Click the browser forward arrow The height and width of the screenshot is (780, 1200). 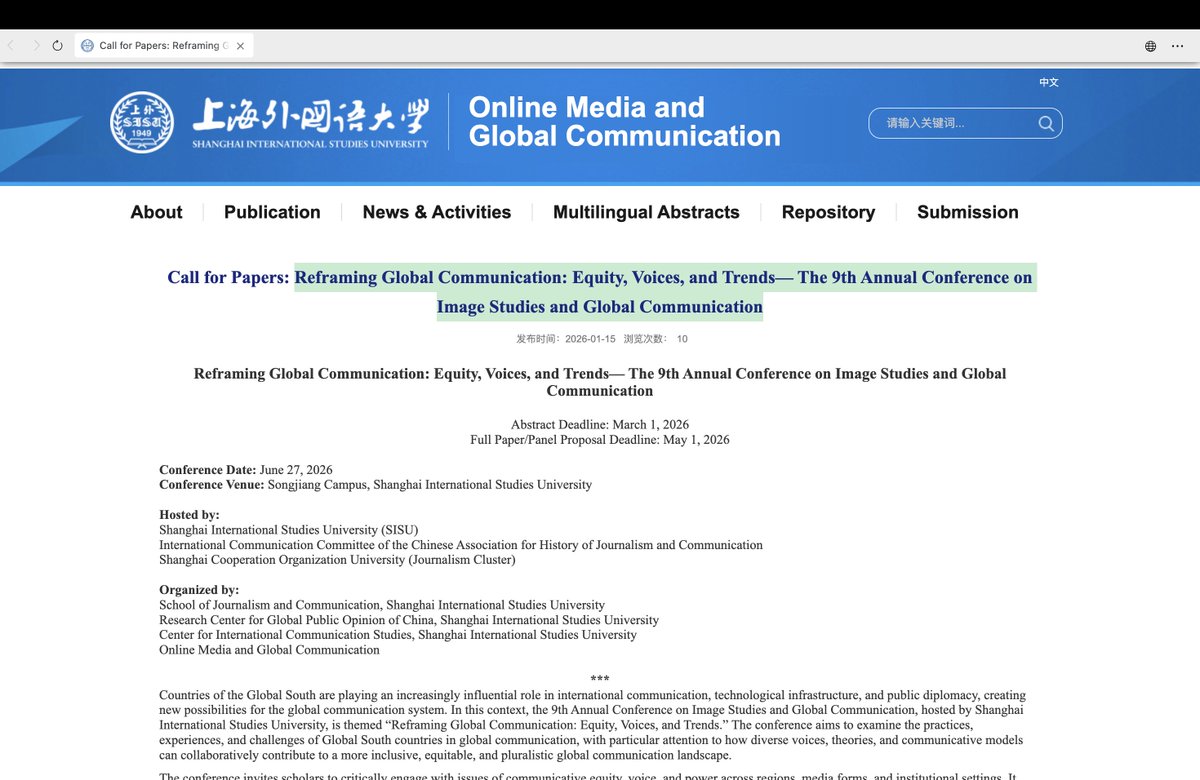point(36,46)
